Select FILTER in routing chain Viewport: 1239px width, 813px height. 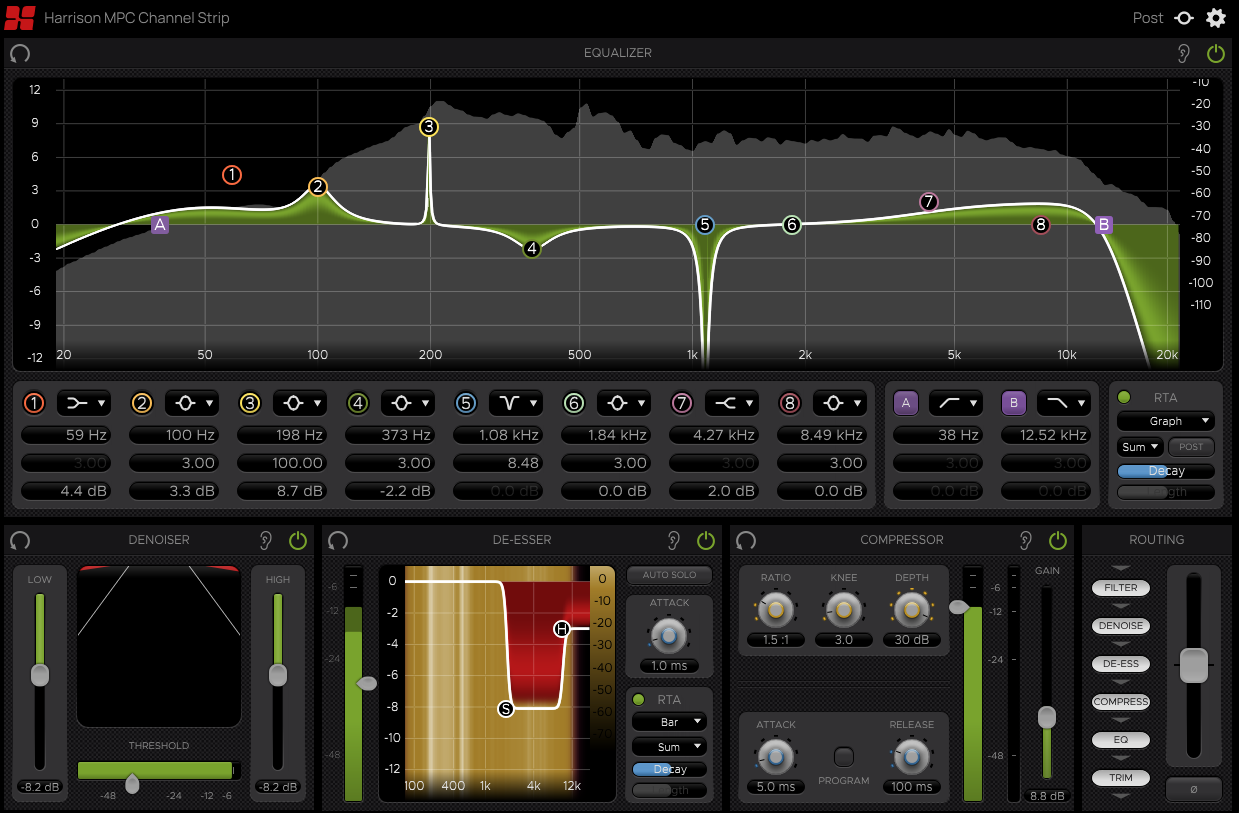pyautogui.click(x=1121, y=588)
